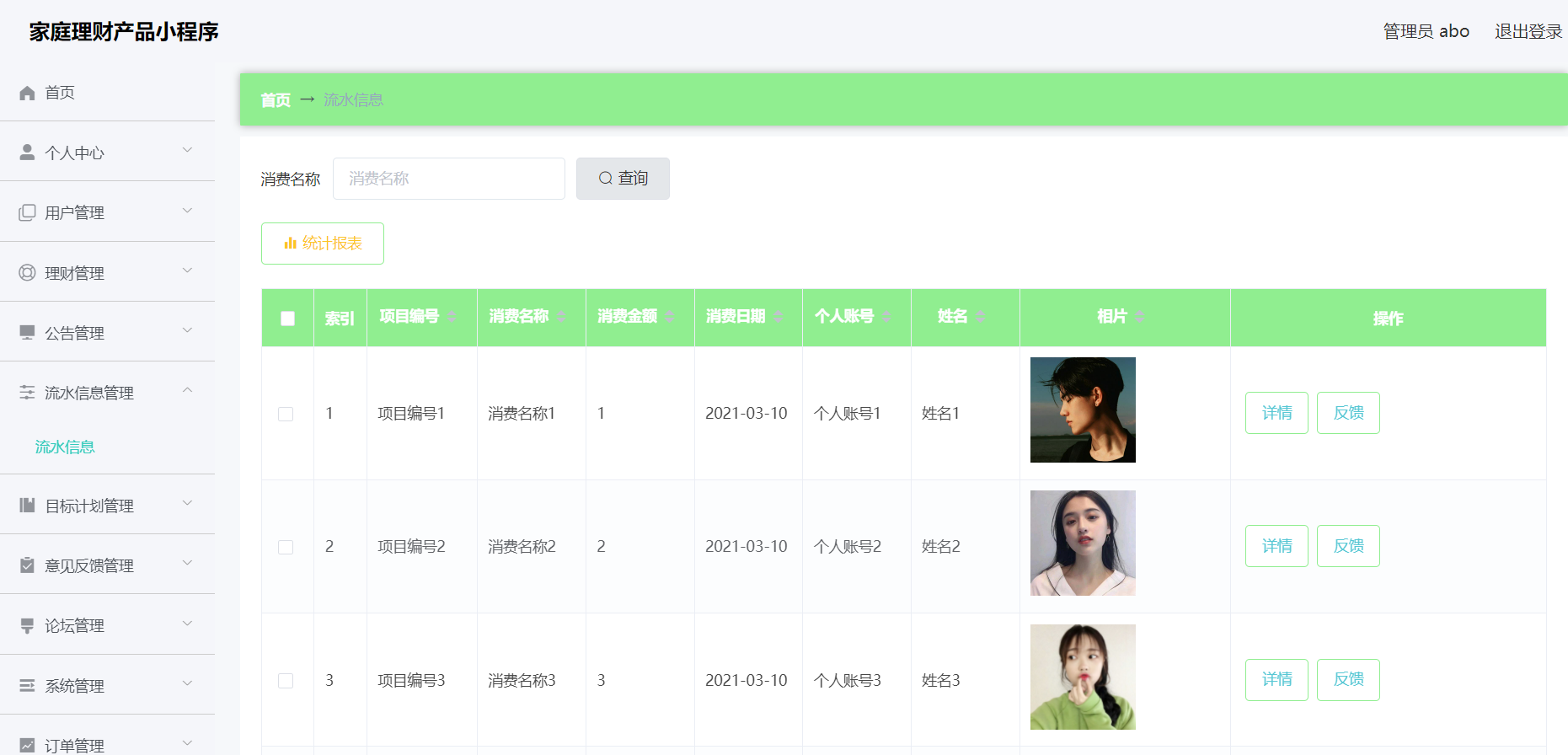Click 反馈 for row 消费名称3
This screenshot has width=1568, height=755.
point(1348,680)
